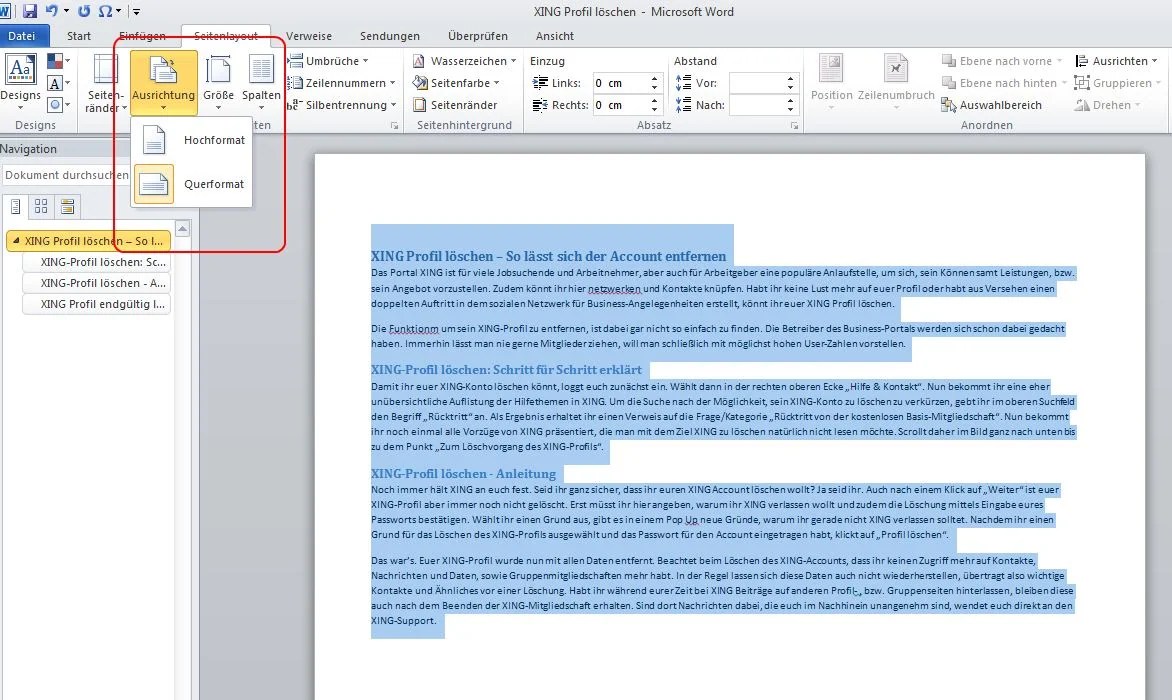
Task: Click heading XING-Profil löschen: Schritt für Schritt erklärt
Action: tap(506, 370)
